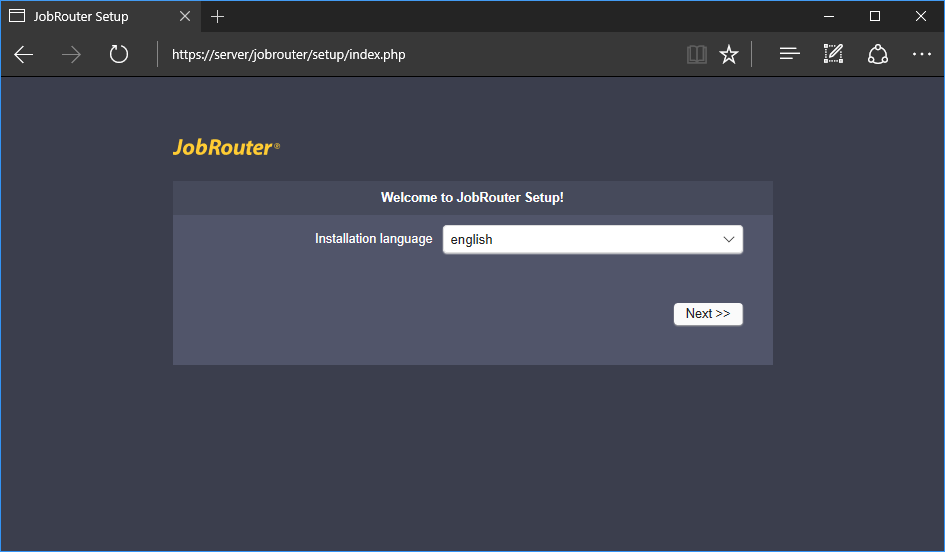The image size is (945, 552).
Task: Go back with the browser back arrow
Action: coord(24,55)
